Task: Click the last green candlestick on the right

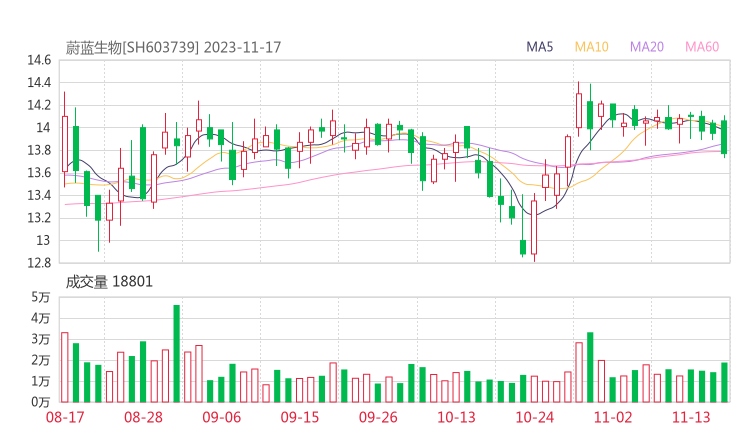Action: 724,136
